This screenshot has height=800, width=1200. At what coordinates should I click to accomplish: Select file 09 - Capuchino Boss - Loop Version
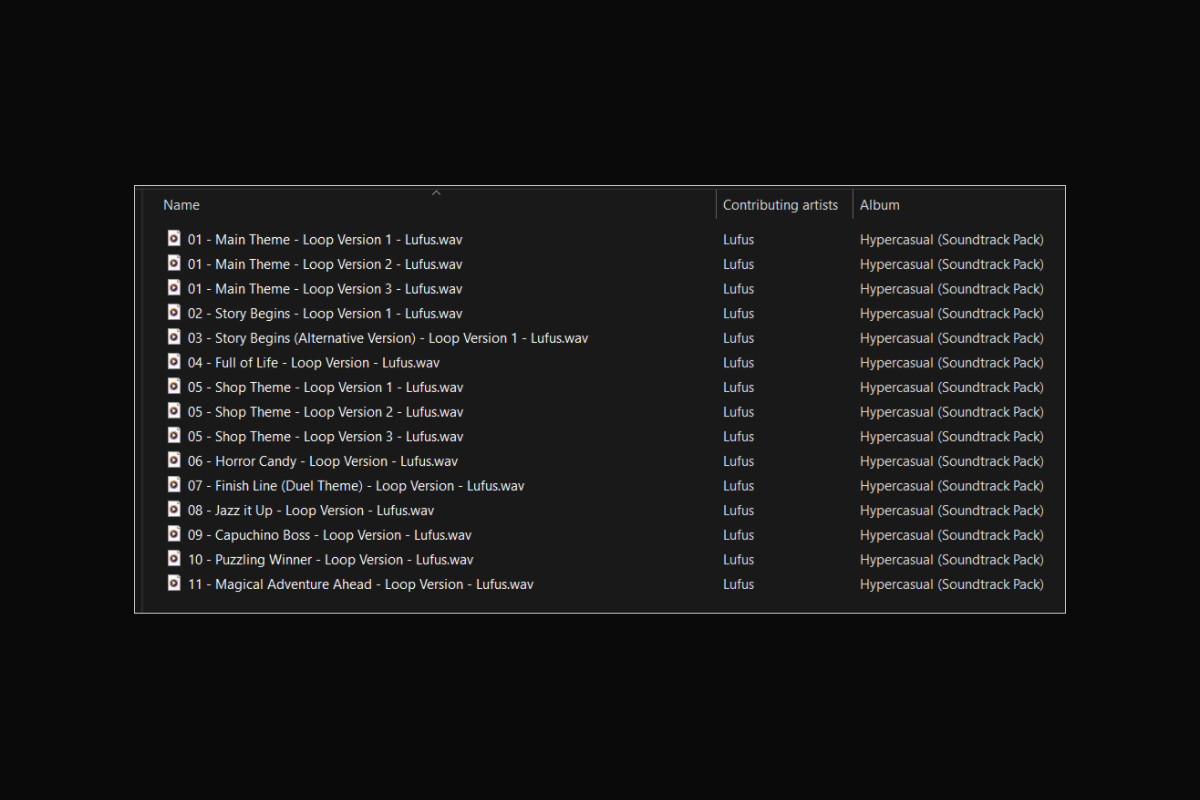tap(330, 536)
